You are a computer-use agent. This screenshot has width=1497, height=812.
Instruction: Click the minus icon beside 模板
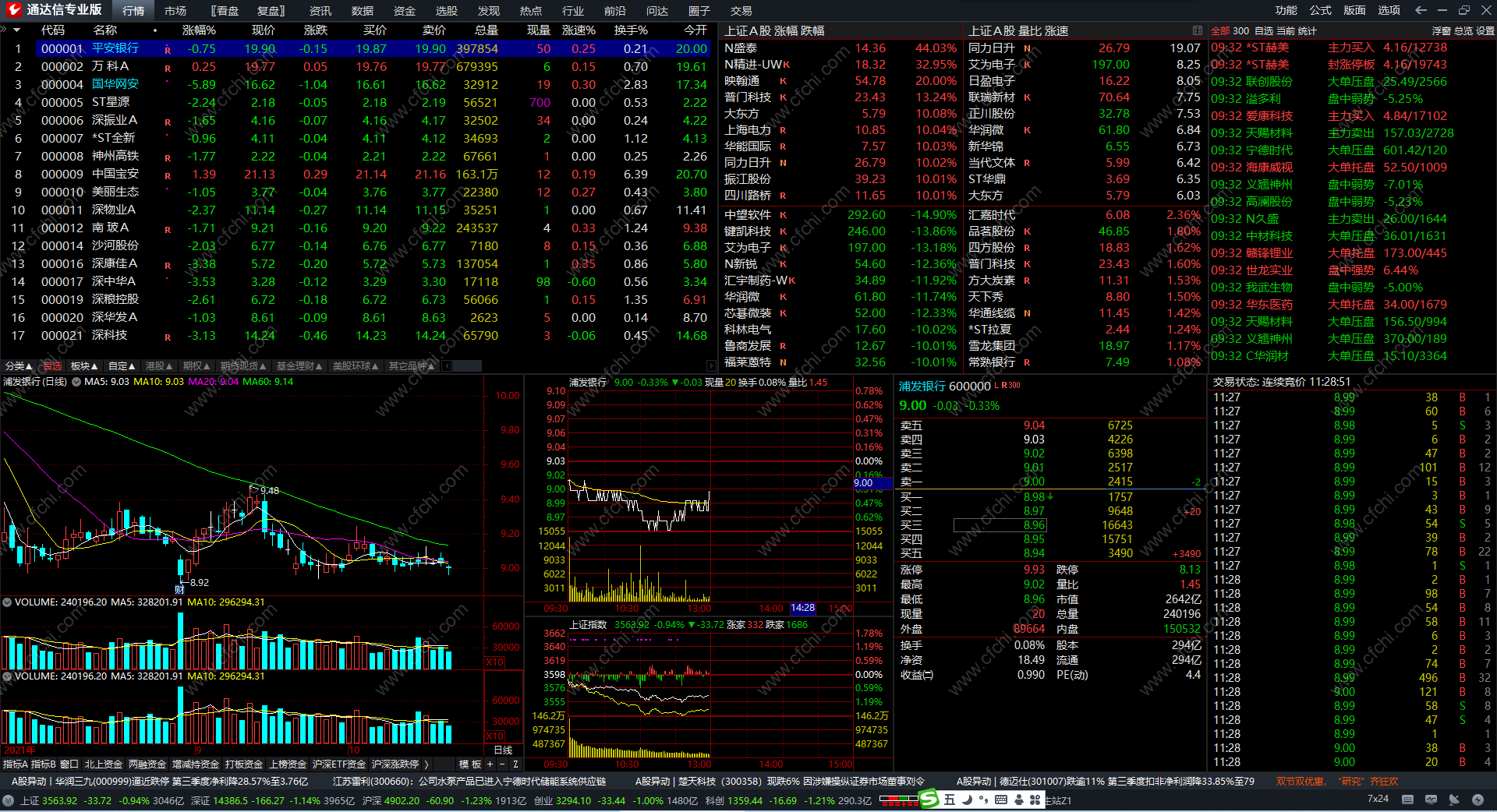click(502, 764)
